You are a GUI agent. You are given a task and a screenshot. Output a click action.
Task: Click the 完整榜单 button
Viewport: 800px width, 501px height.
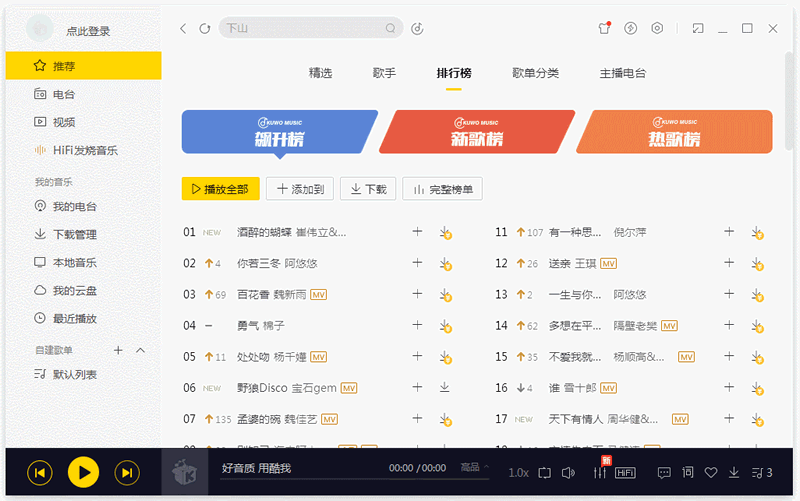[x=443, y=189]
